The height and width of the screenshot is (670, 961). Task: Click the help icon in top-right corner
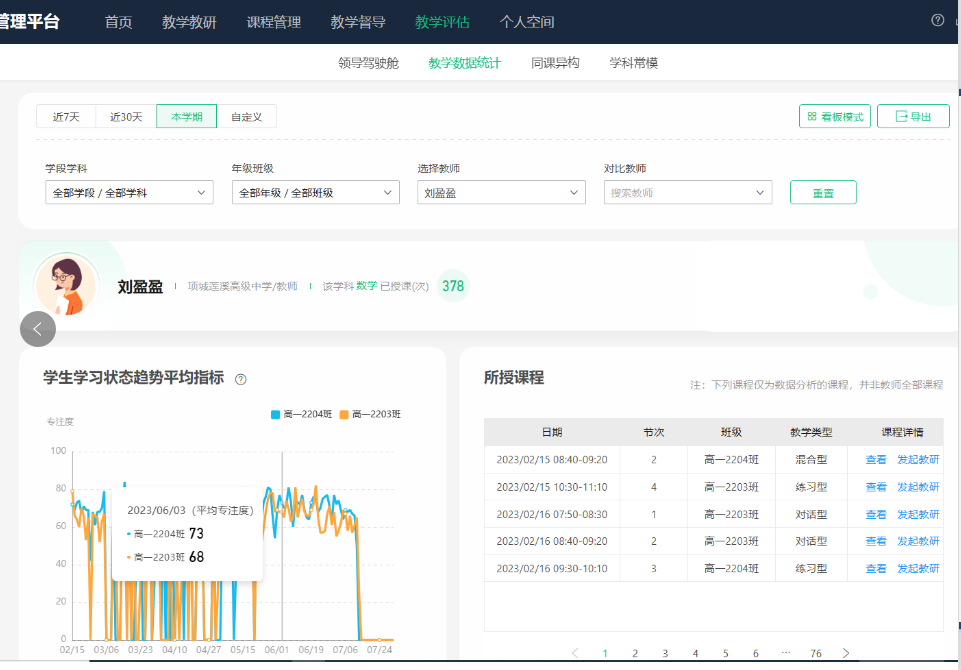coord(937,20)
